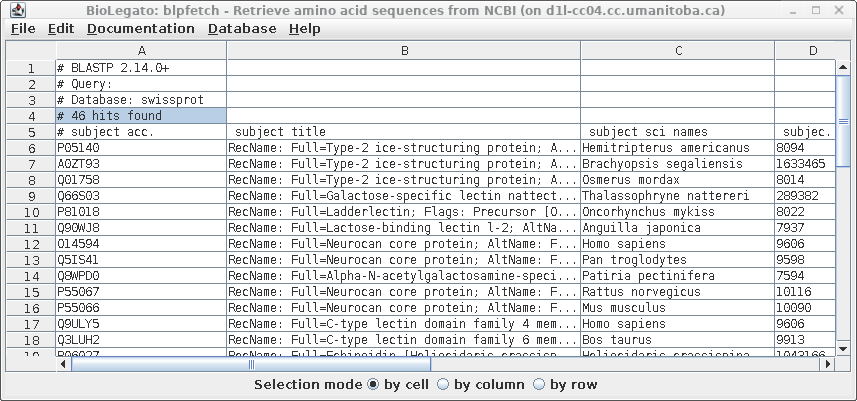Click column B header

coord(403,50)
